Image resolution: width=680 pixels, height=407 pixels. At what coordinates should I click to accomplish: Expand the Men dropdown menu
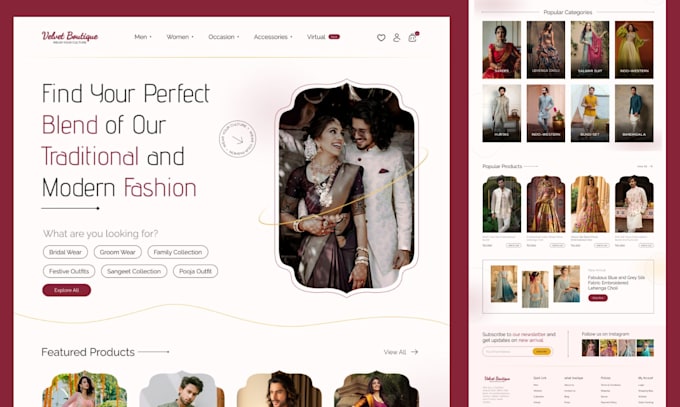143,37
